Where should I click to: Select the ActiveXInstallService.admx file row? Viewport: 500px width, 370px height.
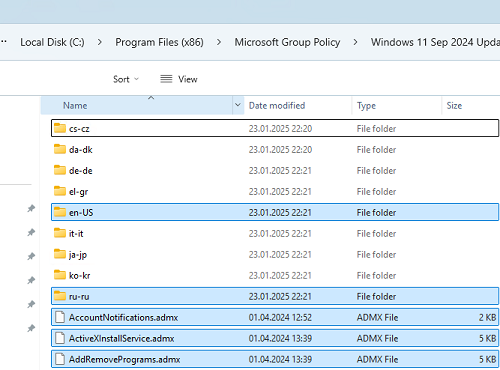click(275, 338)
